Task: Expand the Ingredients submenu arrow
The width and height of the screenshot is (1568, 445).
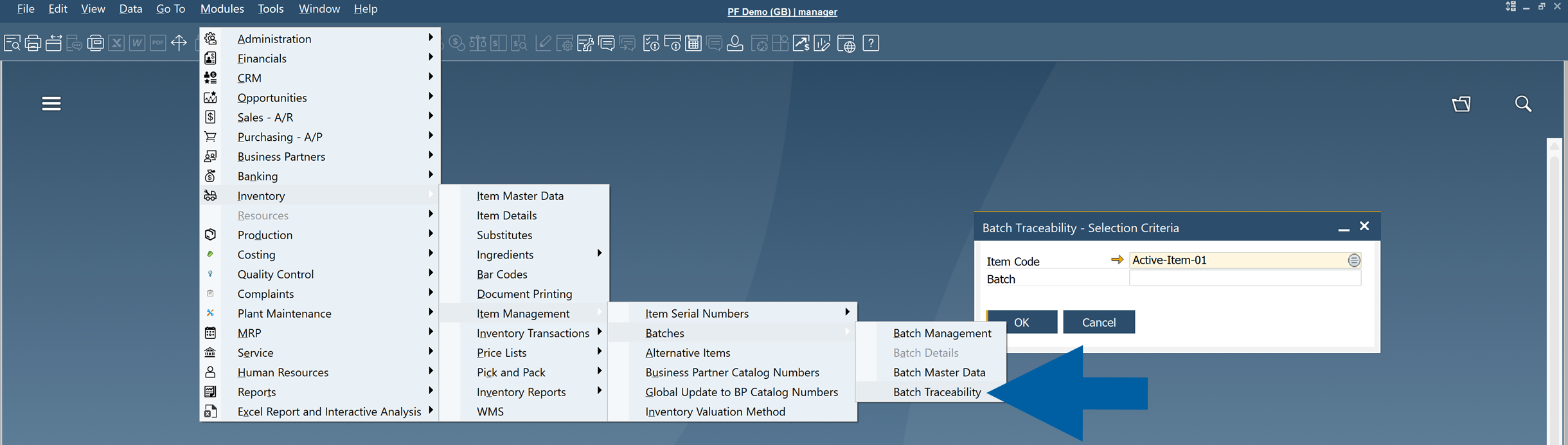Action: [x=599, y=253]
